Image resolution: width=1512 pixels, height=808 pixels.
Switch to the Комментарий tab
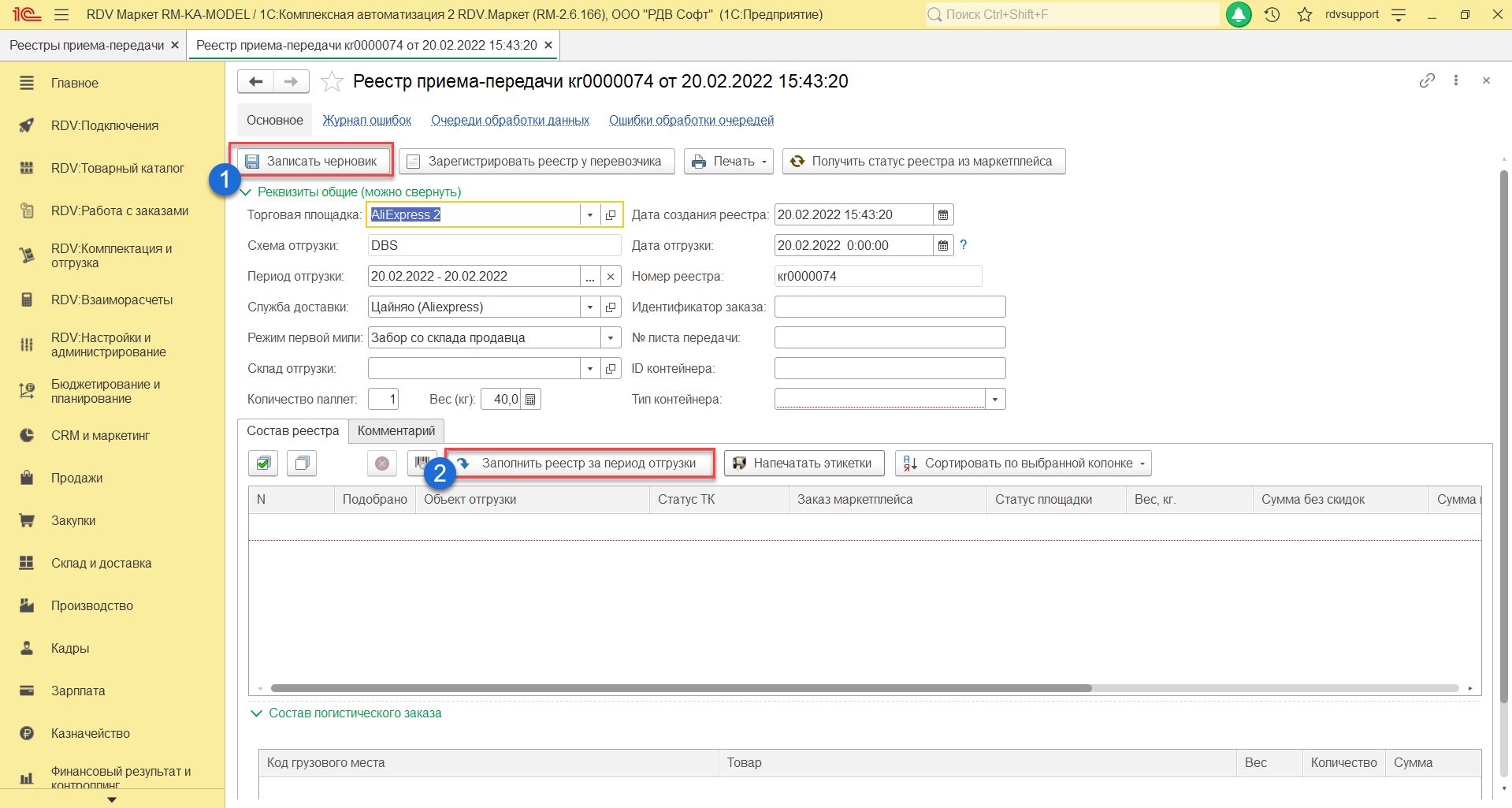[x=396, y=431]
